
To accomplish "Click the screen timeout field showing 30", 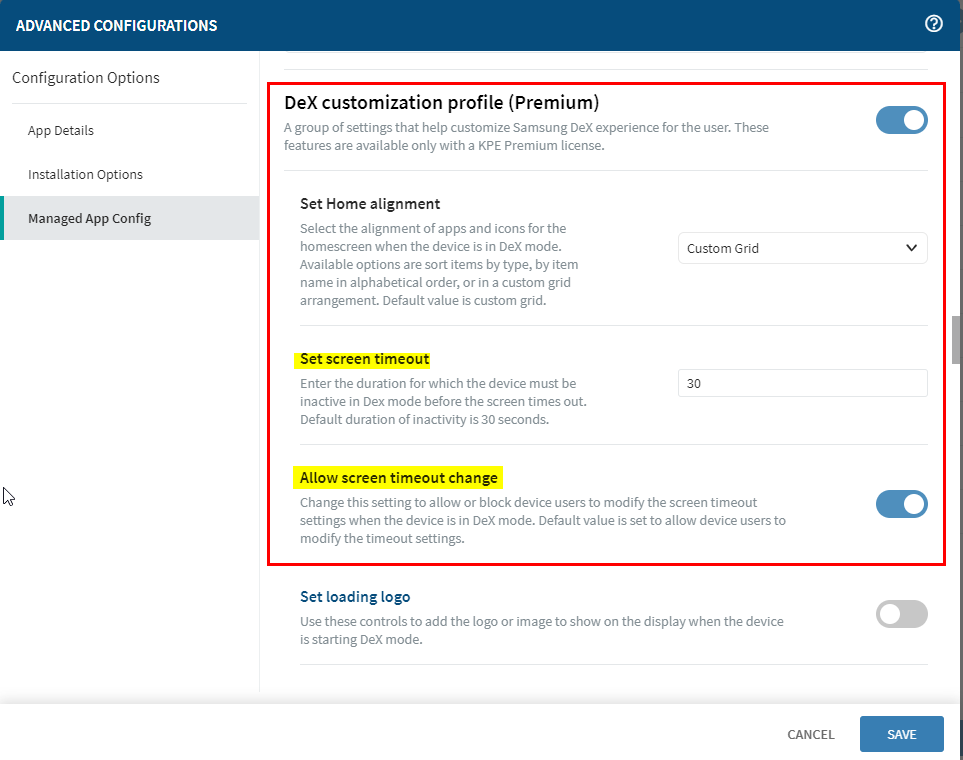I will (x=802, y=383).
